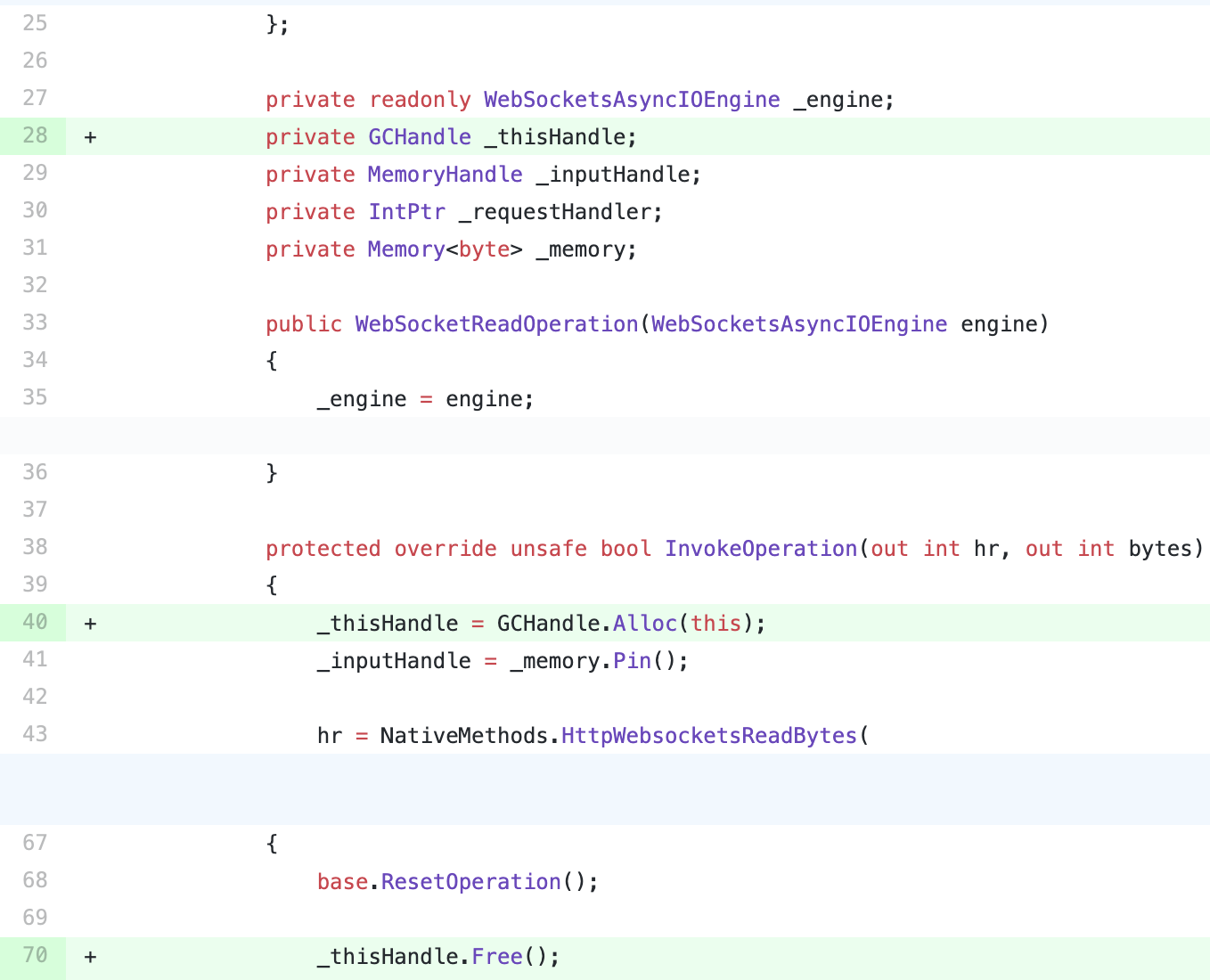Viewport: 1210px width, 980px height.
Task: Expand collapsed section between lines 43 and 67
Action: [605, 789]
